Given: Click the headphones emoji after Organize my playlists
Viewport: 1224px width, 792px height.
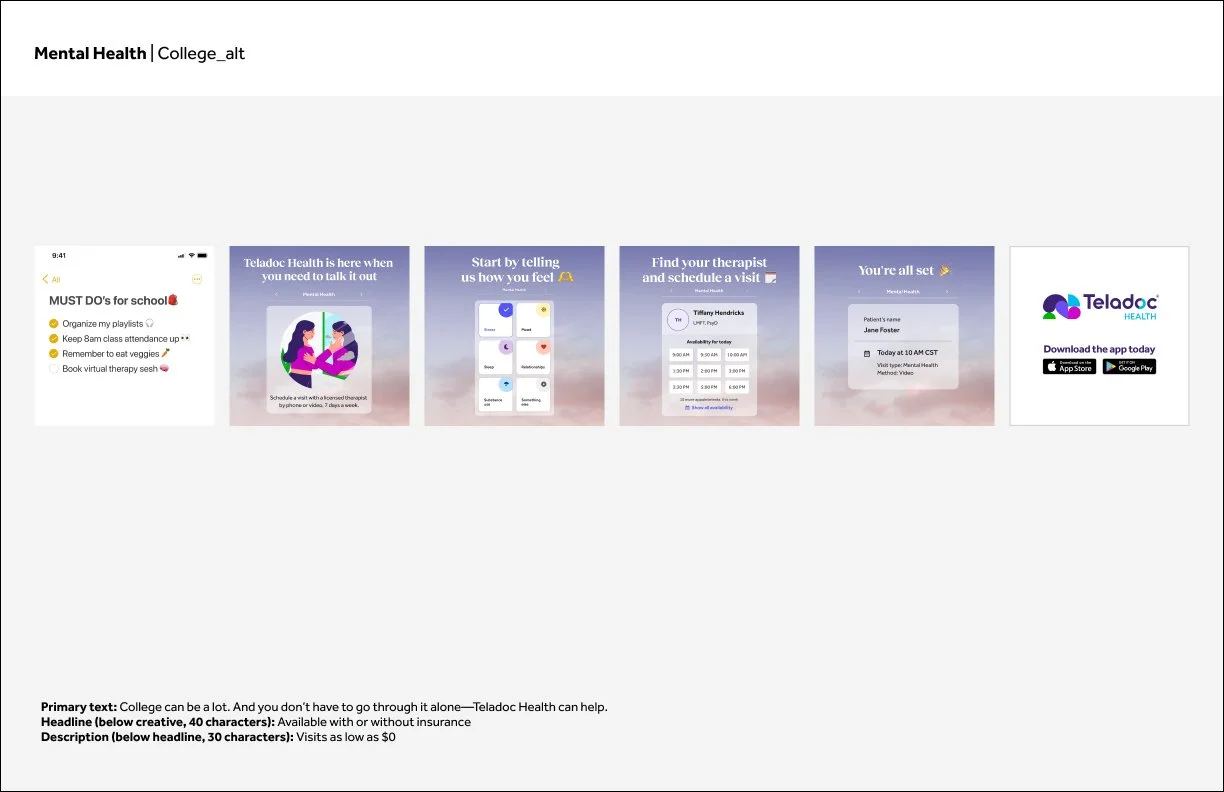Looking at the screenshot, I should tap(149, 323).
